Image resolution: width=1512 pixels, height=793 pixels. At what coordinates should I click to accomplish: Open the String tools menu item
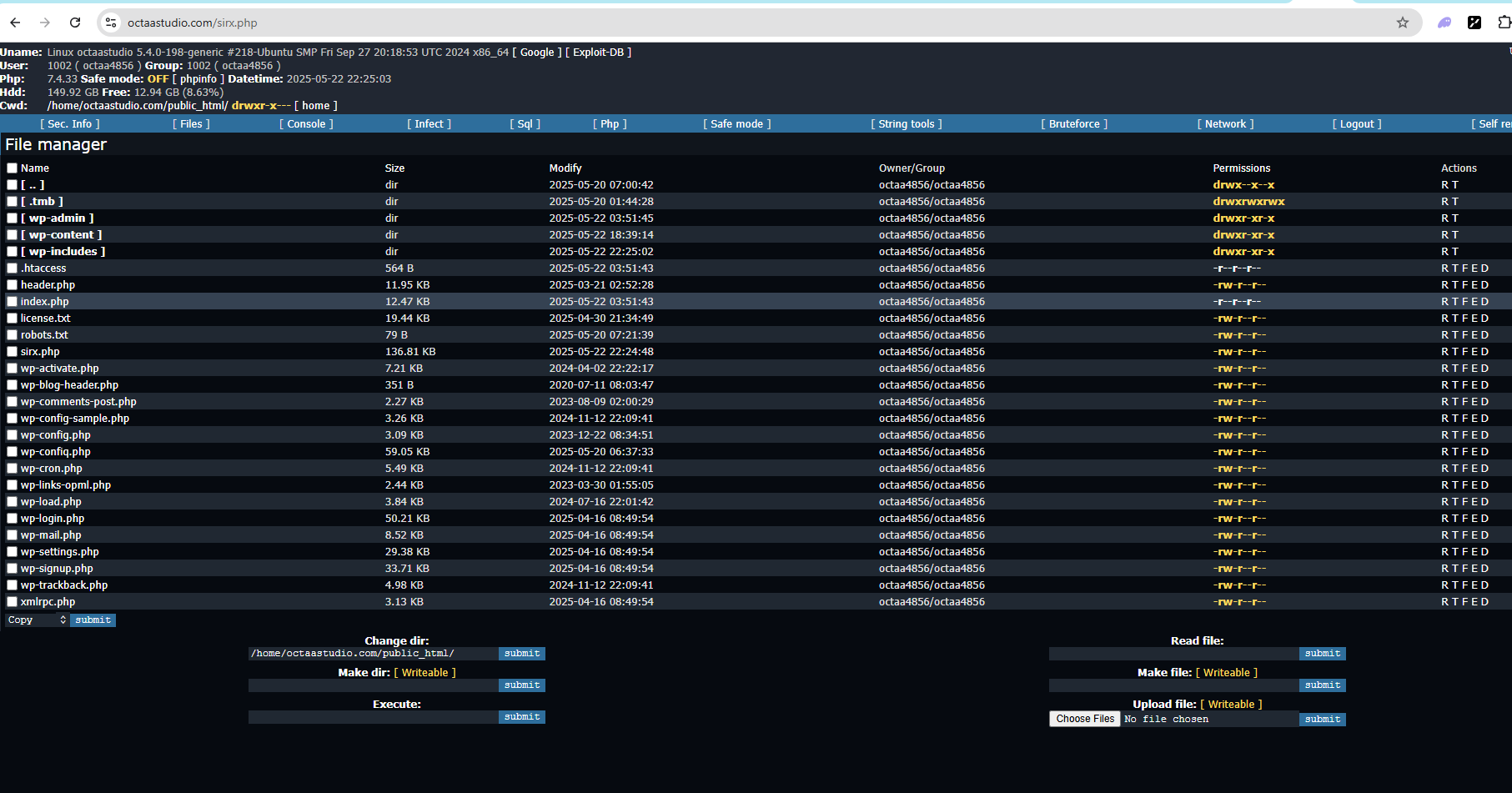tap(907, 123)
